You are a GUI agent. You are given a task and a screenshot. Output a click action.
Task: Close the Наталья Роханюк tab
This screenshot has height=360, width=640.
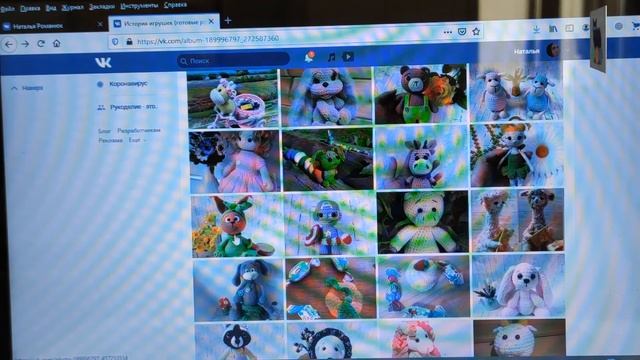pos(100,24)
